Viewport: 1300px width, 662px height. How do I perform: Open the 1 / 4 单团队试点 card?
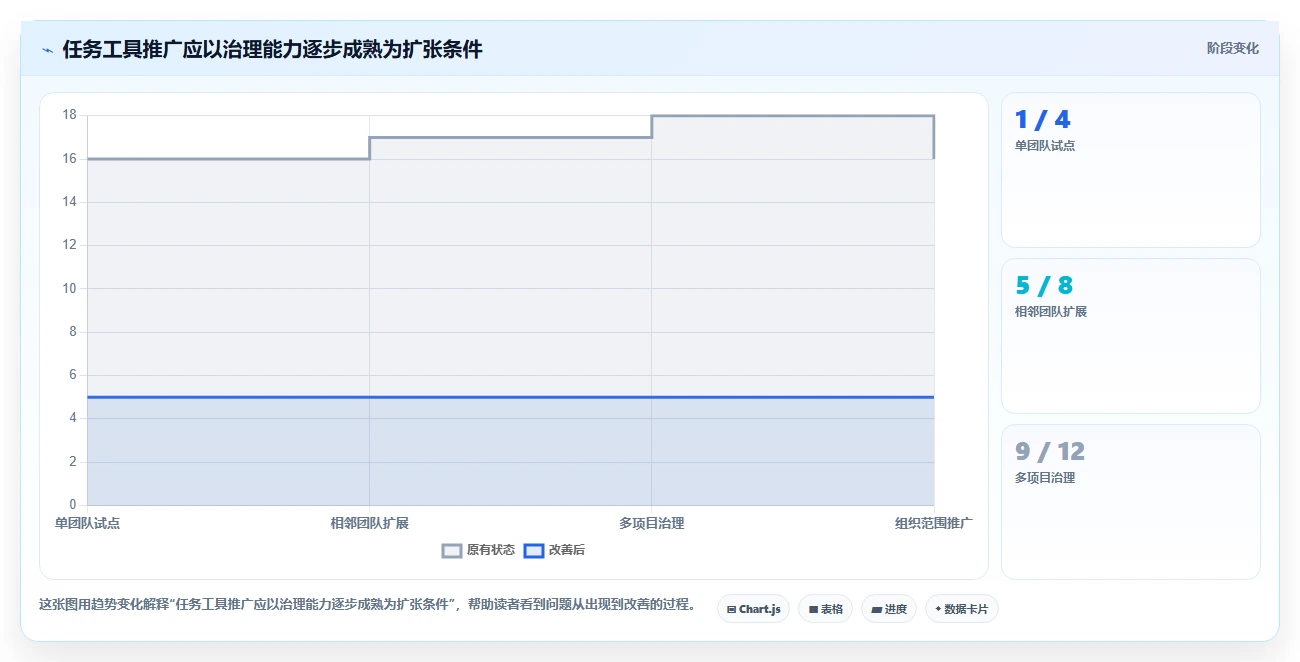pyautogui.click(x=1130, y=170)
